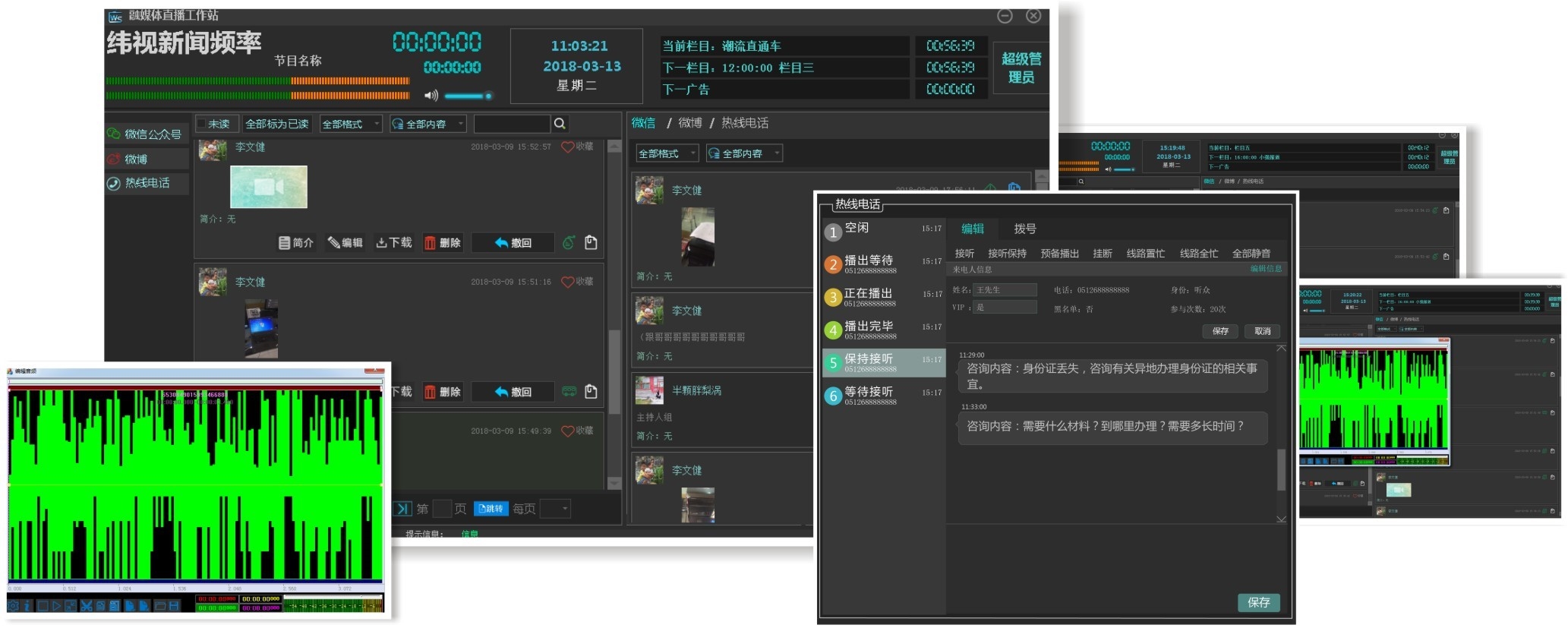Screen dimensions: 1568x628
Task: Click clipboard icon on first message row
Action: (x=591, y=243)
